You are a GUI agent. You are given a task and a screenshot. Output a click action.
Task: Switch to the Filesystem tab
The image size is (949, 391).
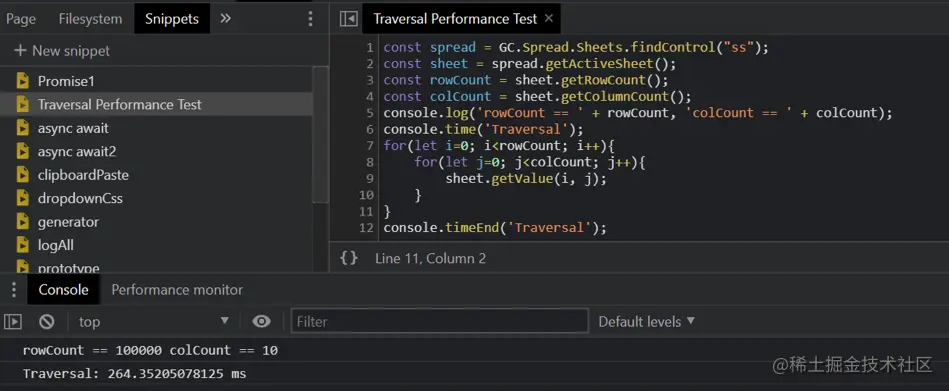coord(90,19)
